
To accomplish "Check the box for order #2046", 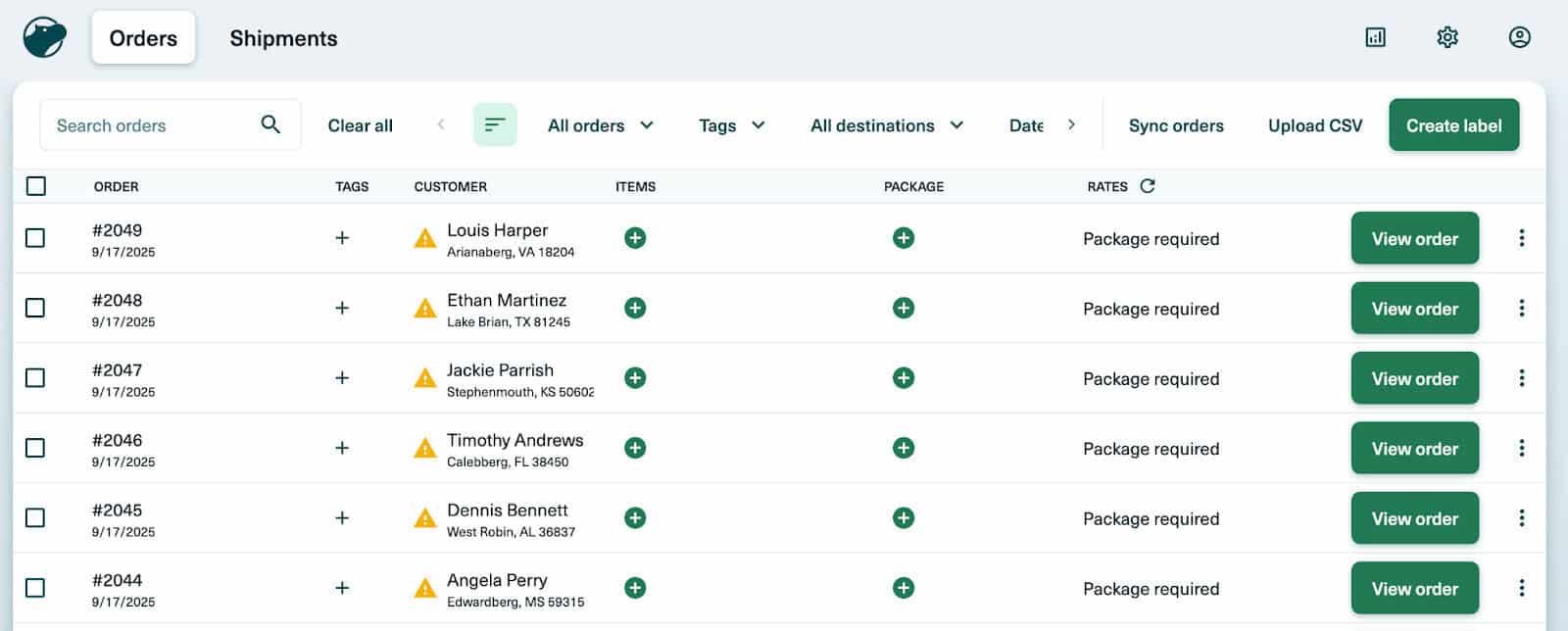I will coord(35,448).
